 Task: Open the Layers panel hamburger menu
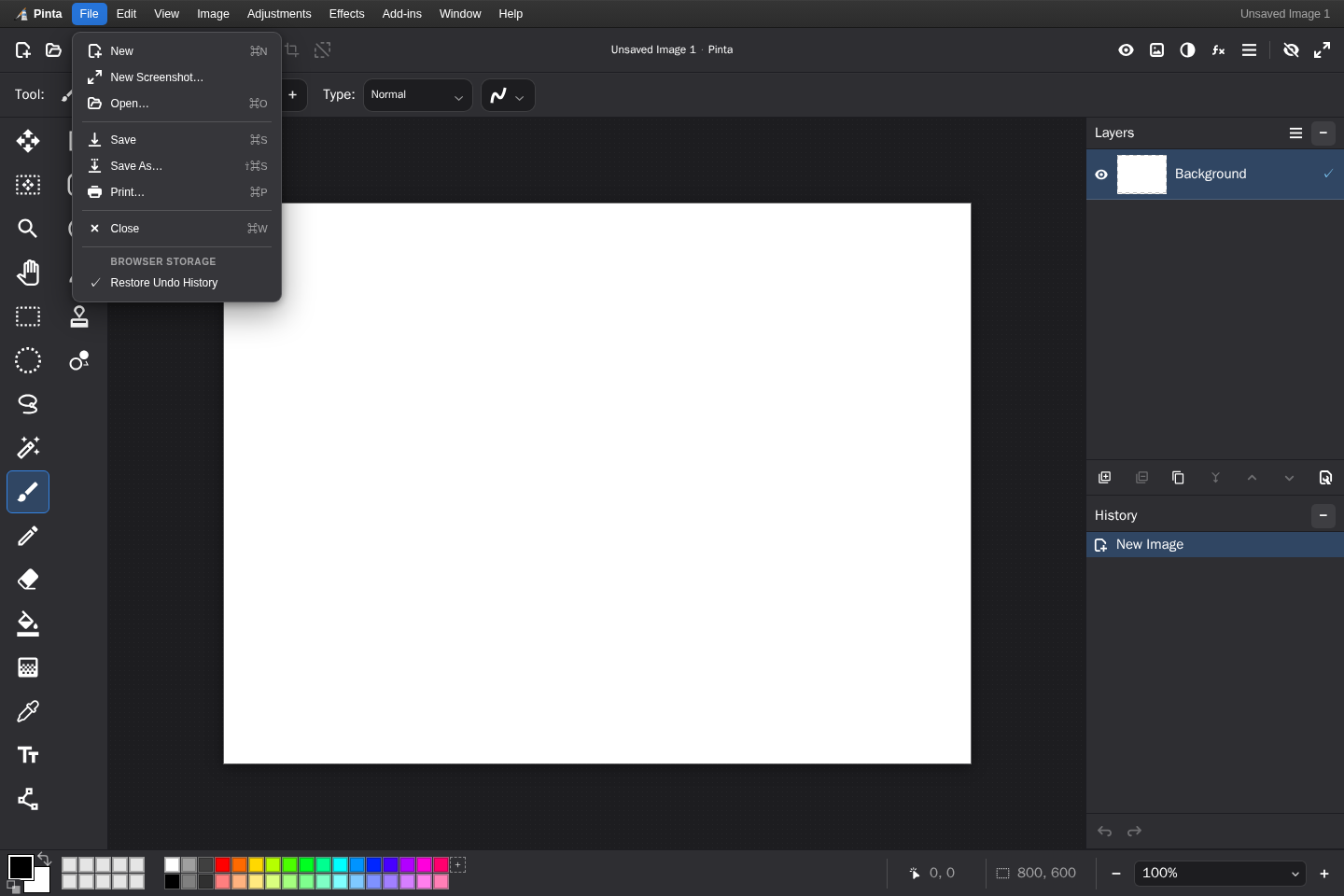coord(1295,133)
